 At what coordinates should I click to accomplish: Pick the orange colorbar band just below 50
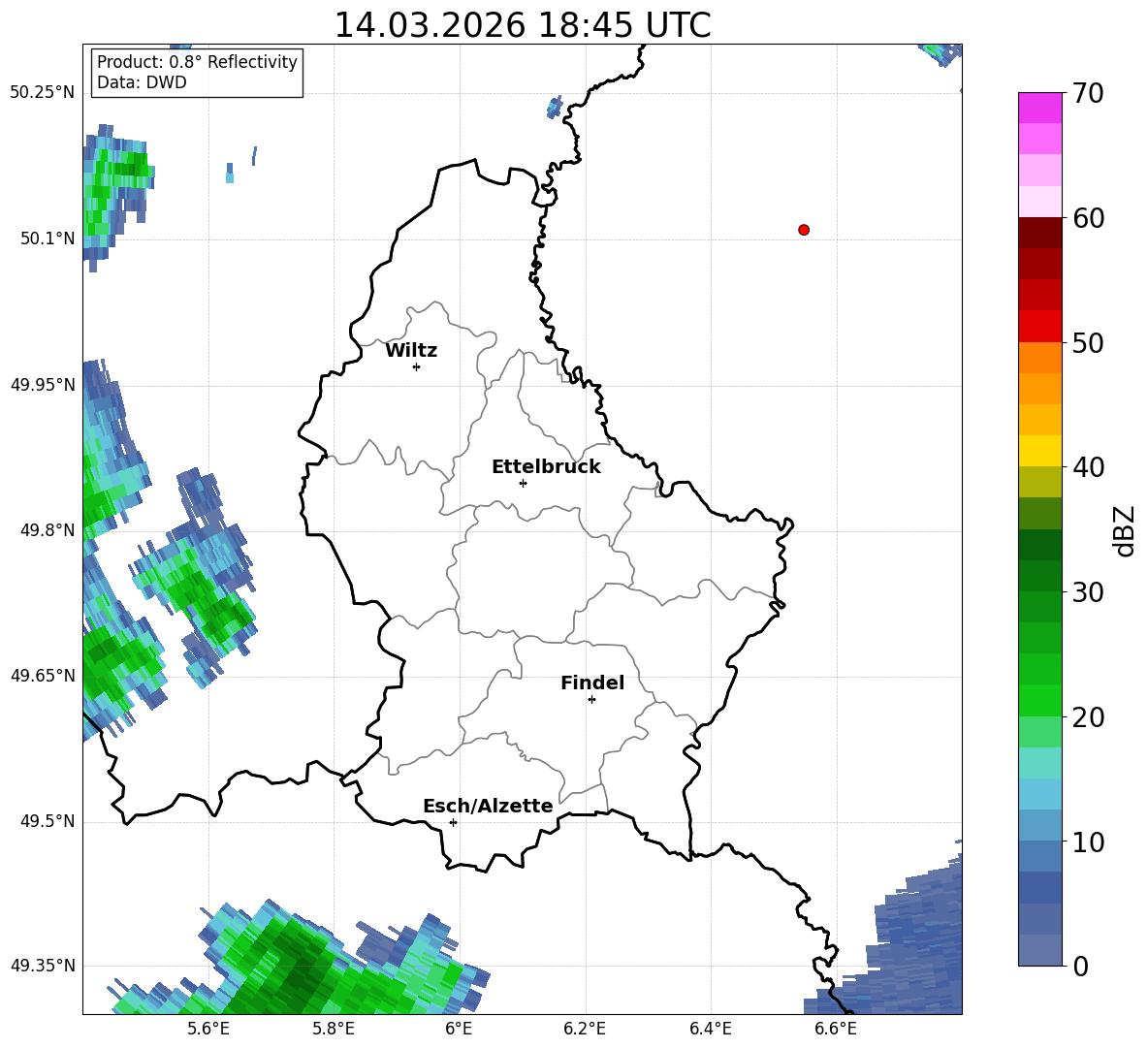click(x=1039, y=358)
